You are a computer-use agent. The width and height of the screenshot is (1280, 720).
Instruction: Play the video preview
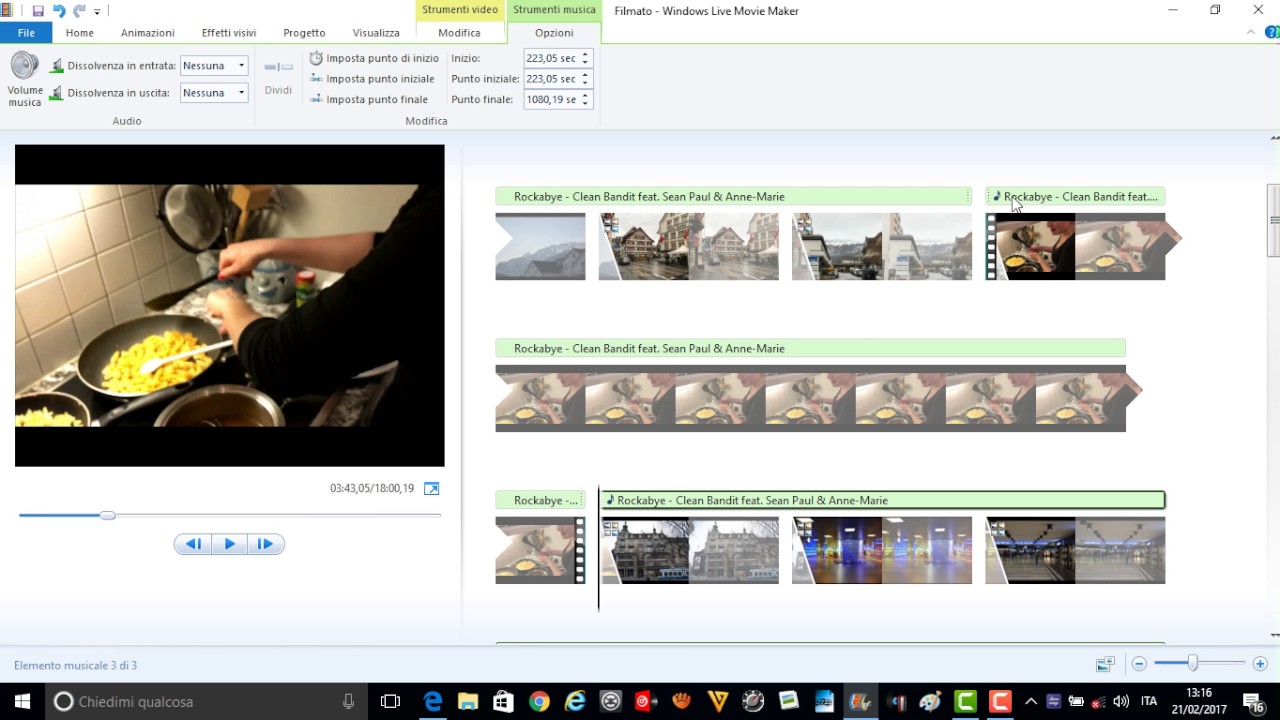[x=229, y=544]
